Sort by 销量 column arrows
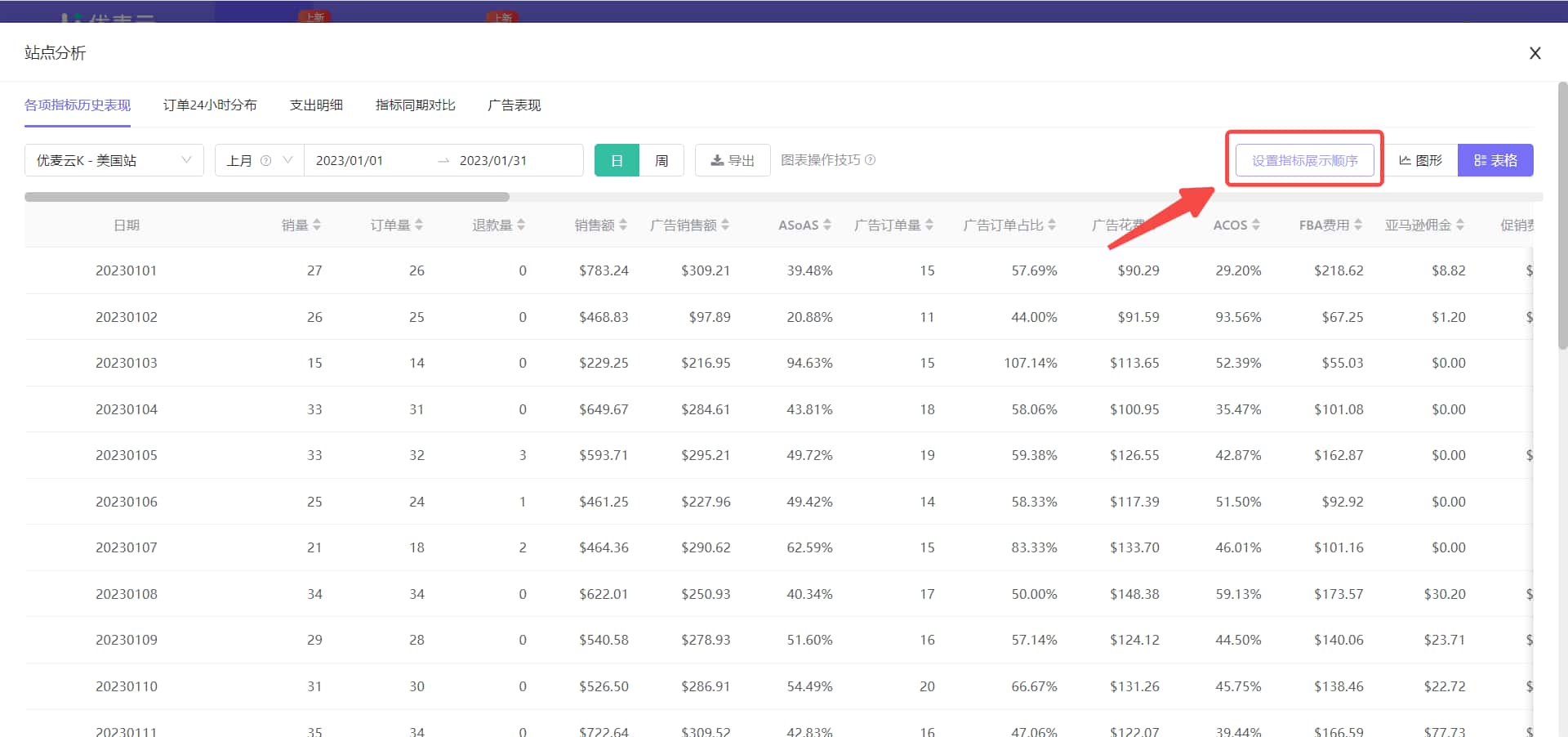The width and height of the screenshot is (1568, 737). pyautogui.click(x=317, y=225)
